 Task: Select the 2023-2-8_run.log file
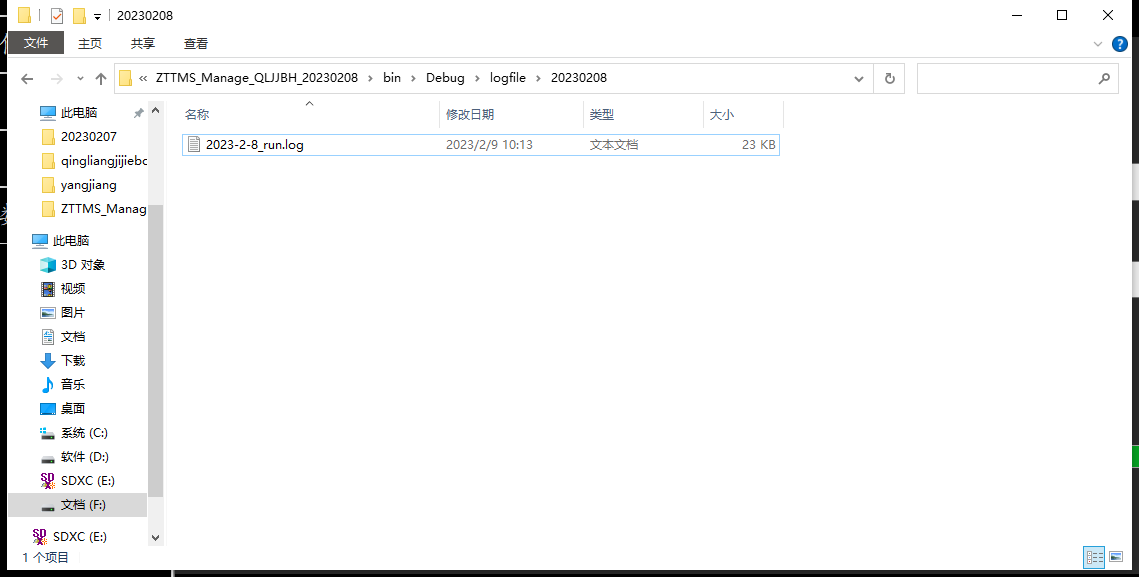(x=255, y=145)
